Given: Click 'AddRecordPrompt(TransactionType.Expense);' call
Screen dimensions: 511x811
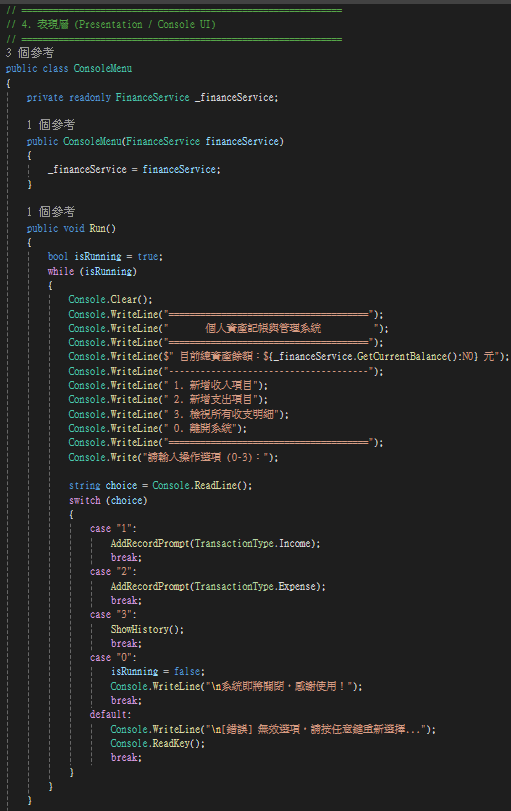Looking at the screenshot, I should (x=218, y=586).
